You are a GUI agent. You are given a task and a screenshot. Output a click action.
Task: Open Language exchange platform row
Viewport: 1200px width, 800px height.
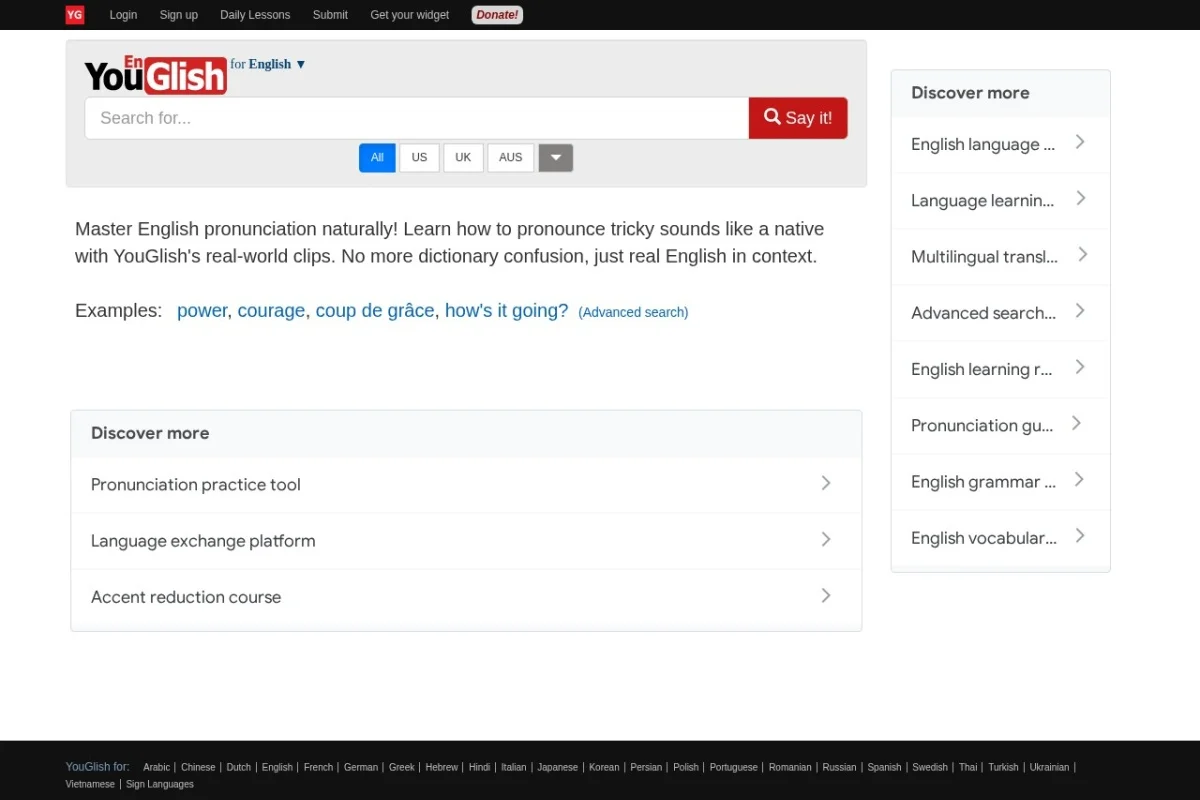tap(466, 541)
